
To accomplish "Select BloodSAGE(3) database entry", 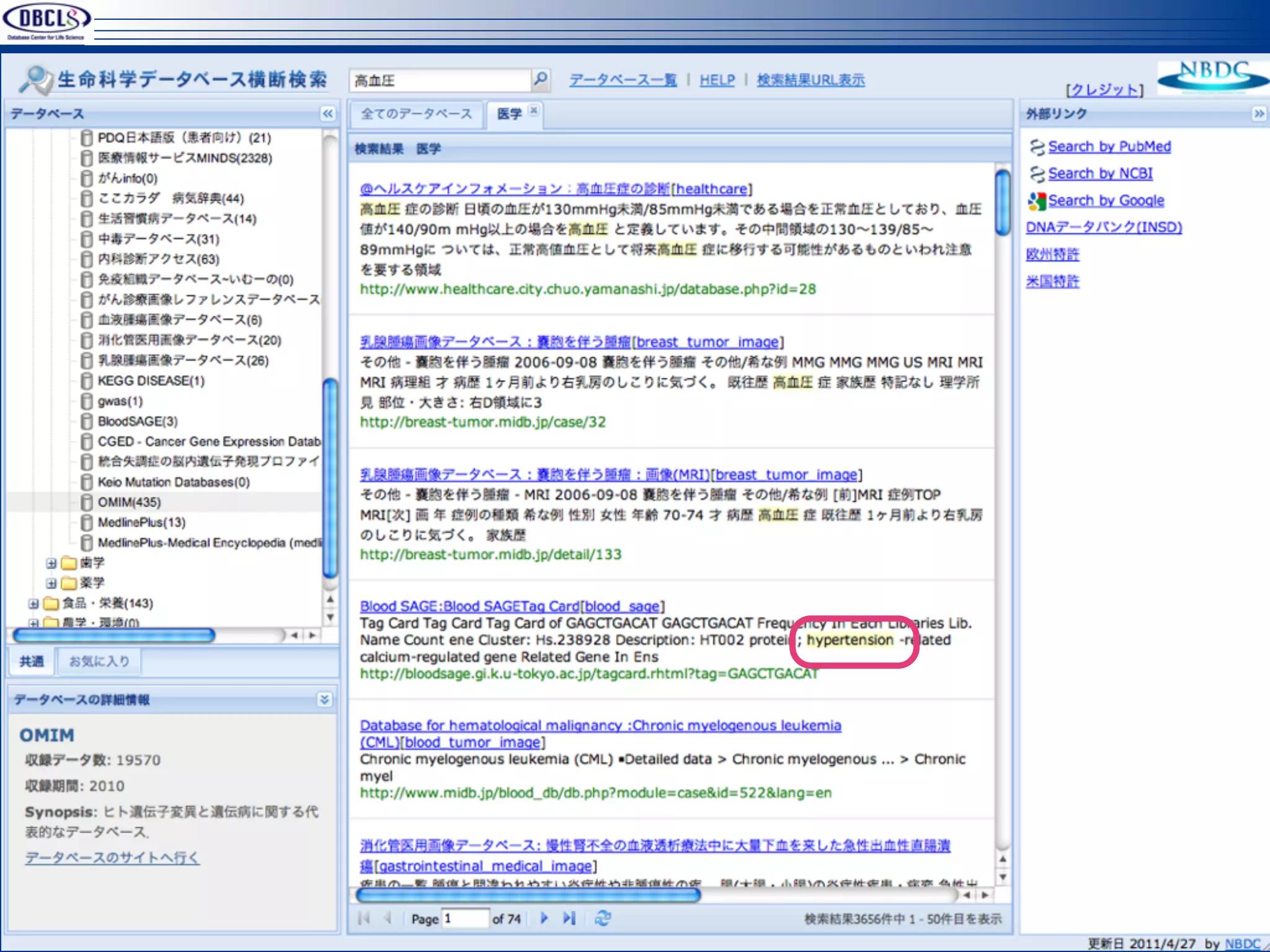I will 137,421.
